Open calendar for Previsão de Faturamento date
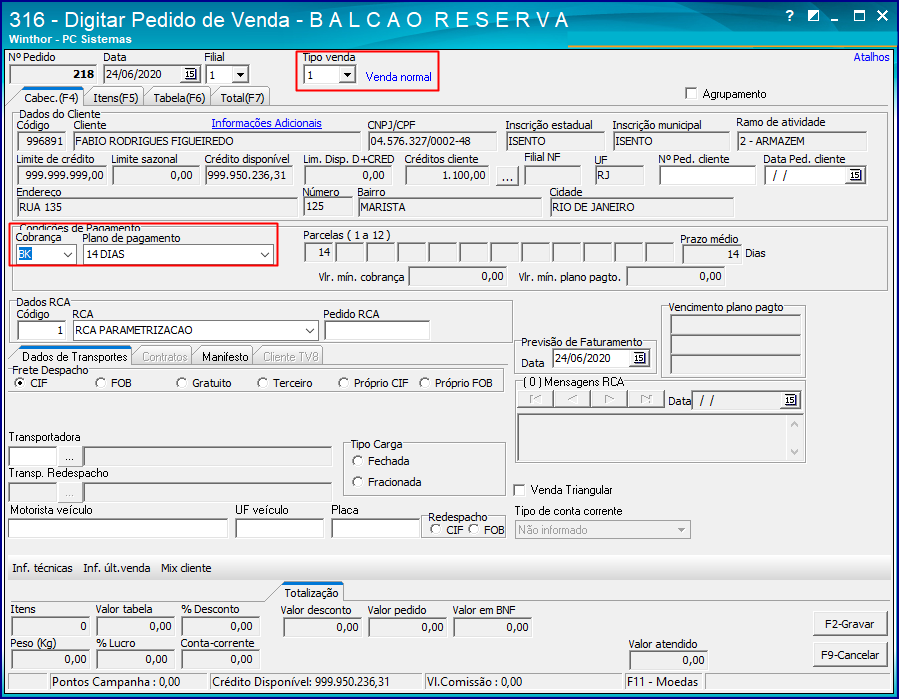The height and width of the screenshot is (699, 899). click(639, 358)
